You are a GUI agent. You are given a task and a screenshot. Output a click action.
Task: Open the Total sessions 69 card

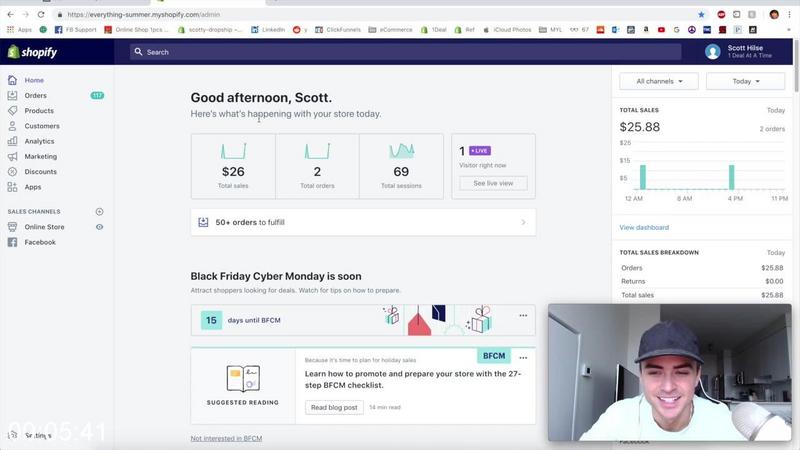(401, 166)
